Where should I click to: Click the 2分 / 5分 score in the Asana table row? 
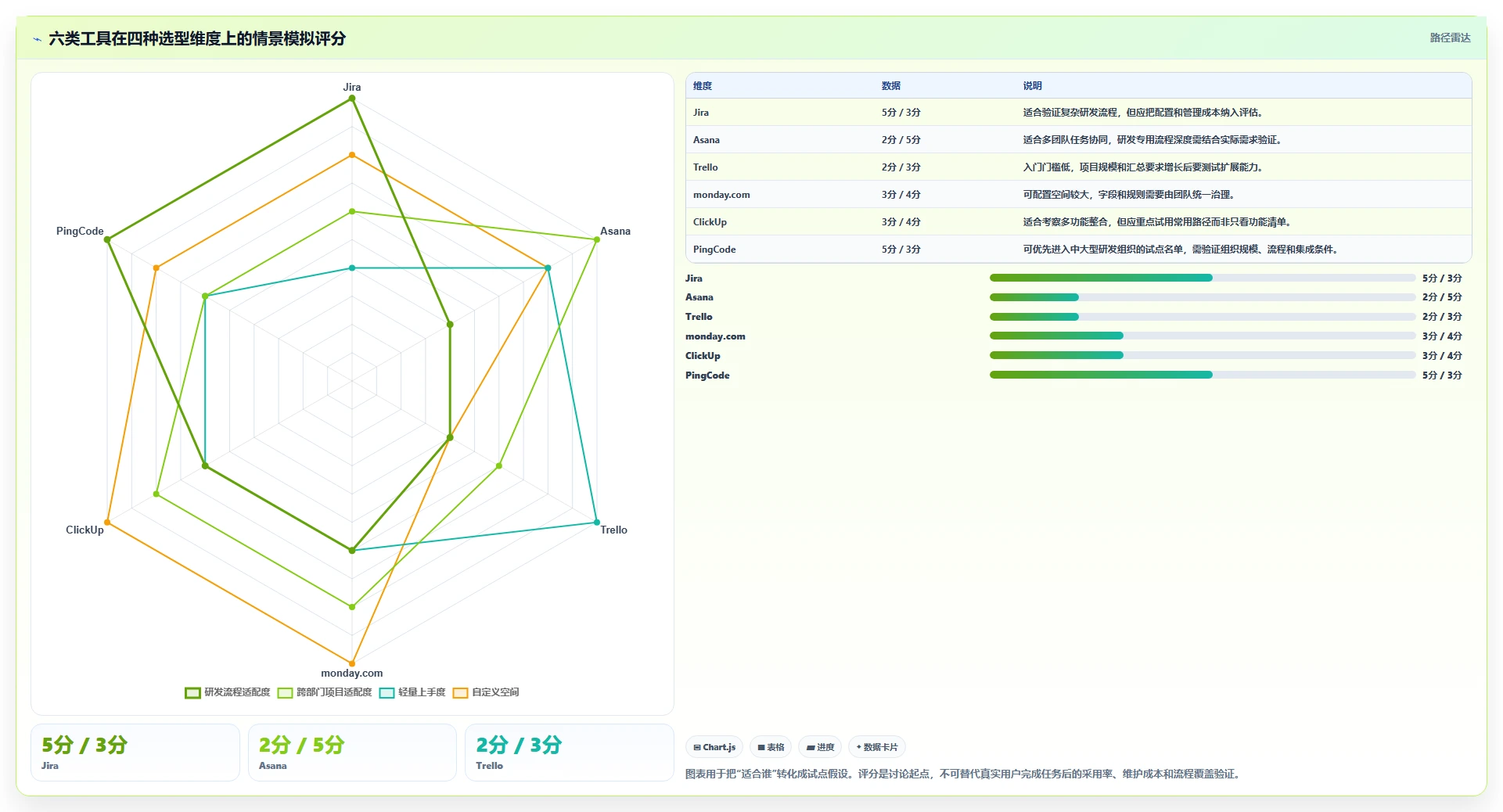(x=901, y=140)
